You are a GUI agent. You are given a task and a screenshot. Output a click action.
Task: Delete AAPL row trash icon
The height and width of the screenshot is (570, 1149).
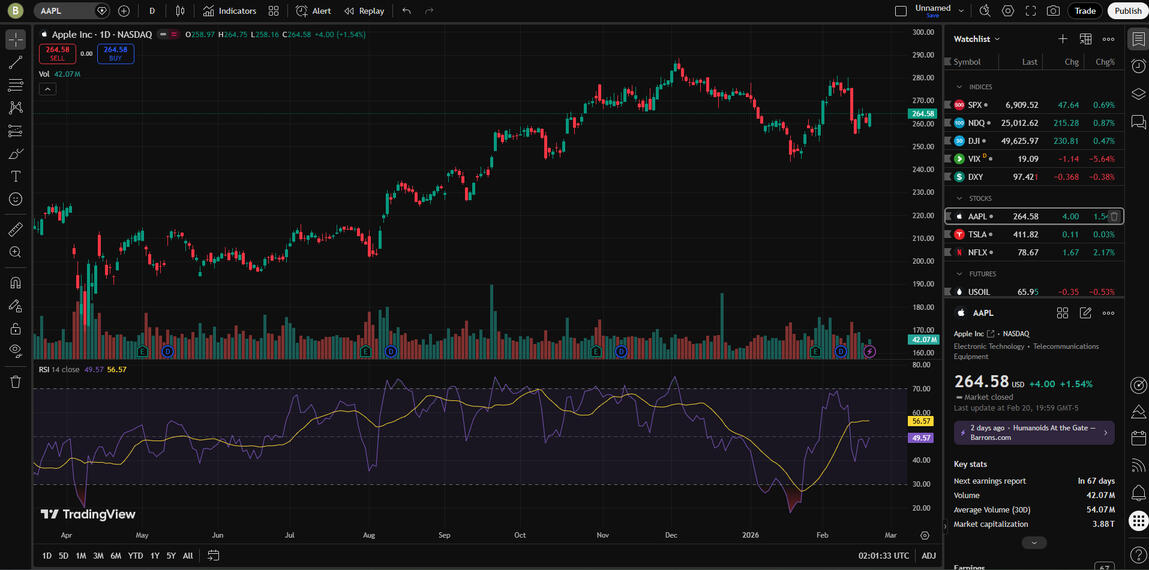tap(1114, 216)
